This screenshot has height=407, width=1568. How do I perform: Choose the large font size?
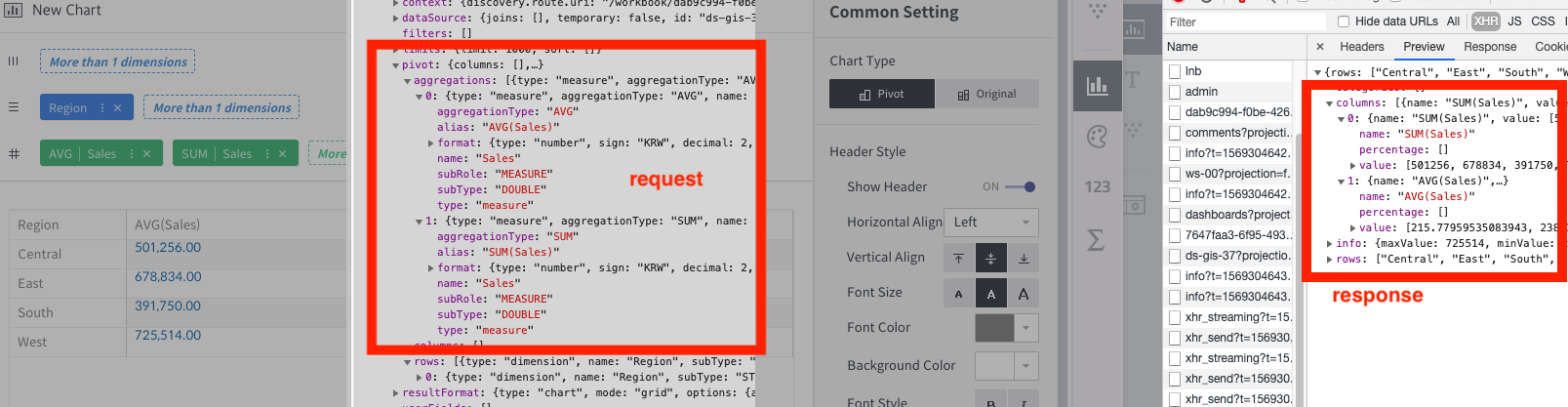[1024, 293]
